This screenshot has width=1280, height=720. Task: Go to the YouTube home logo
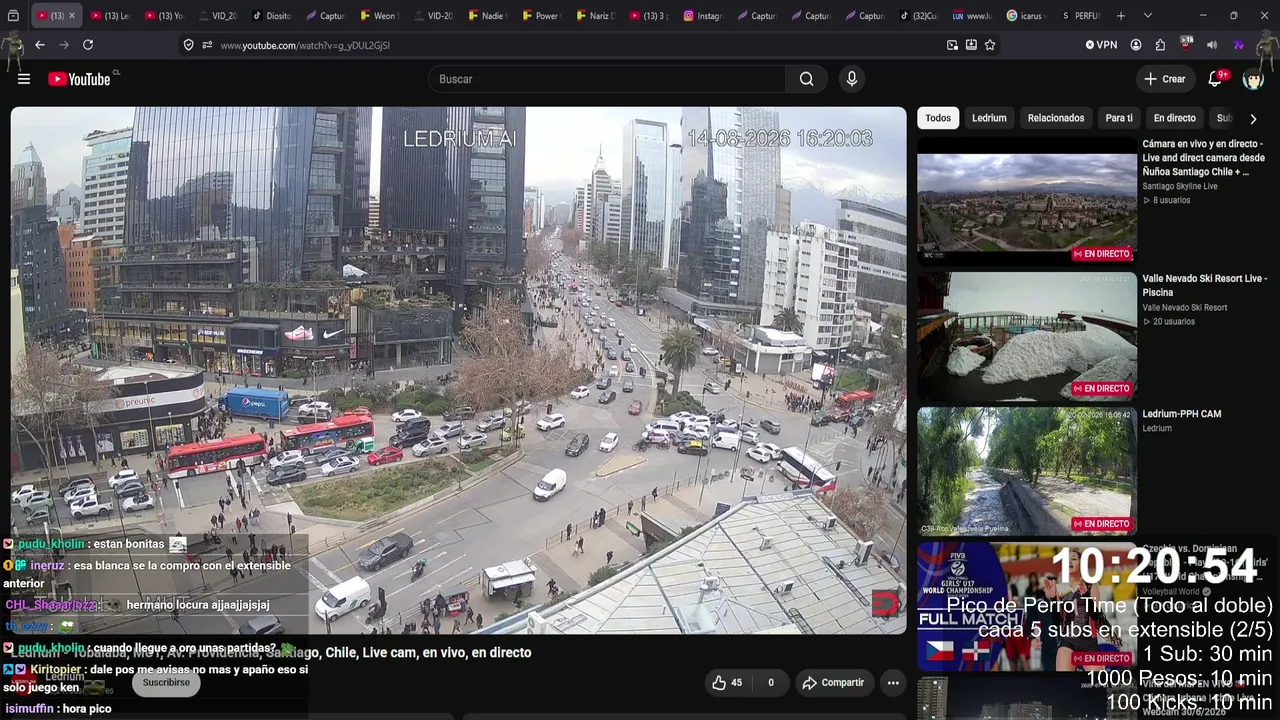point(79,79)
